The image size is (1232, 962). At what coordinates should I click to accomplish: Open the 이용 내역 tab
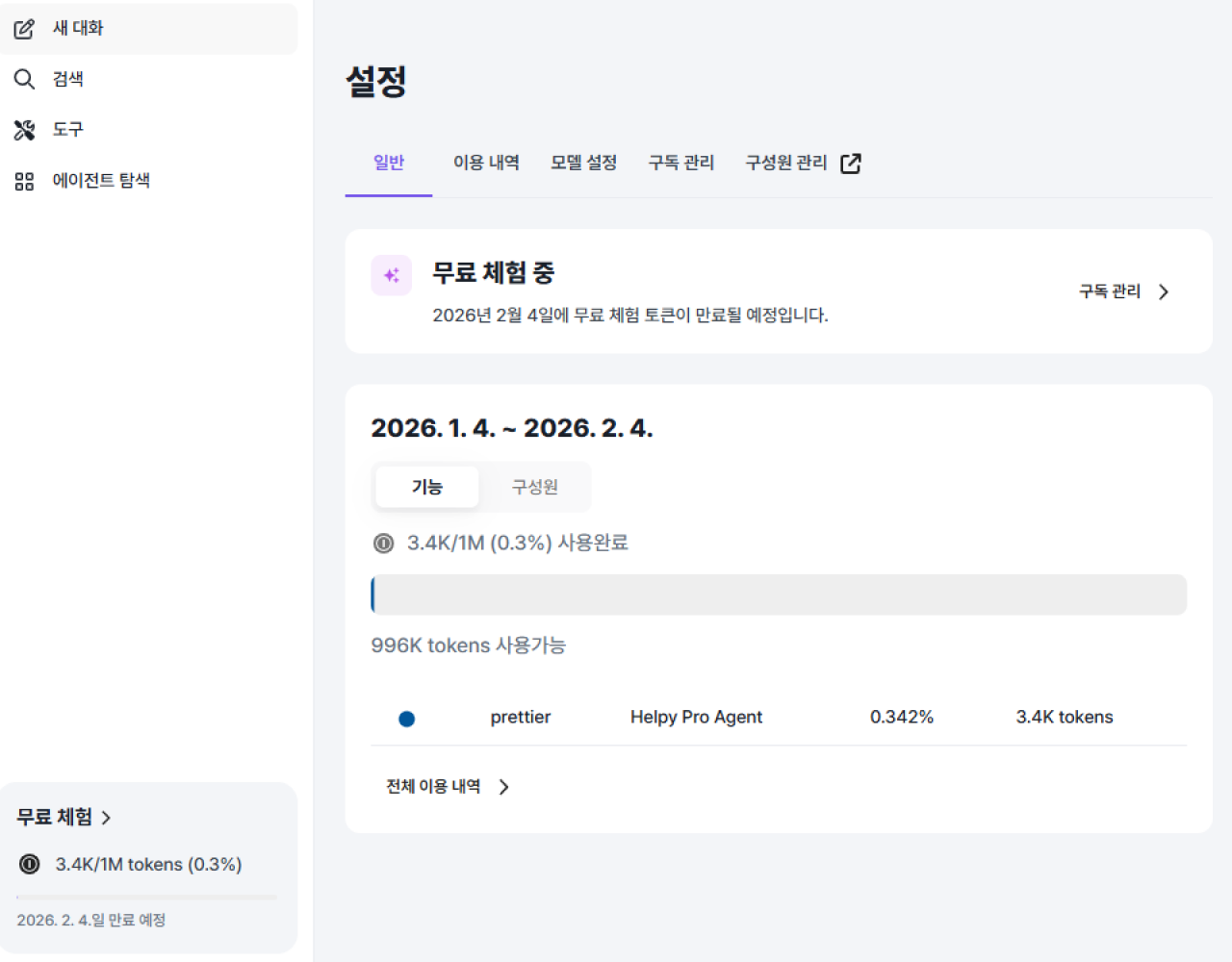click(486, 163)
